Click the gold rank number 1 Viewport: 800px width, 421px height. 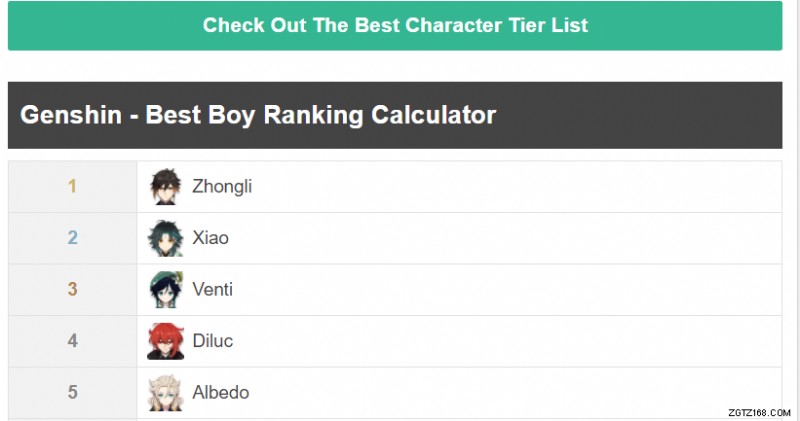(72, 187)
